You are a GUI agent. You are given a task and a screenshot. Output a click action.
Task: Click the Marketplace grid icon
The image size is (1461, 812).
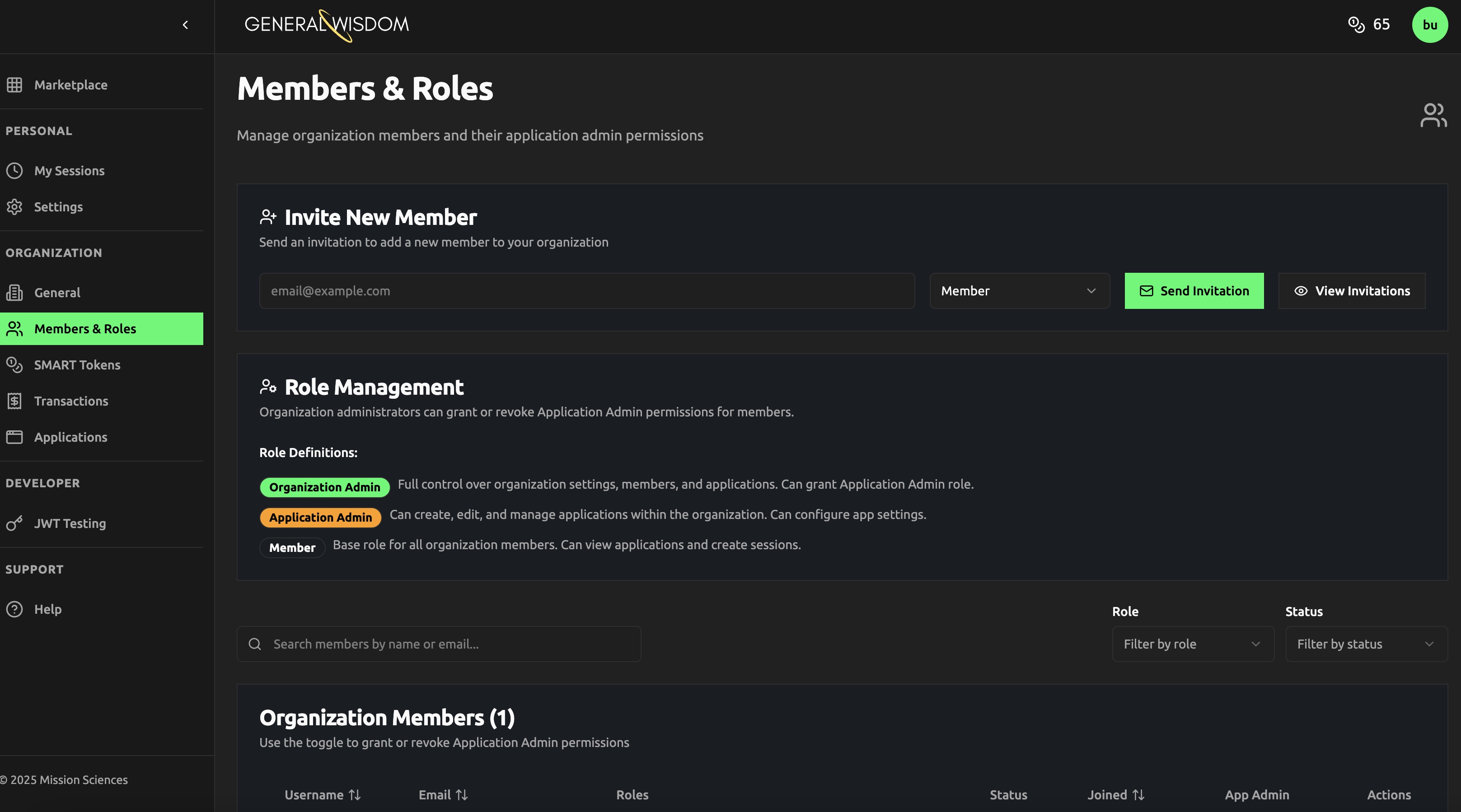14,85
